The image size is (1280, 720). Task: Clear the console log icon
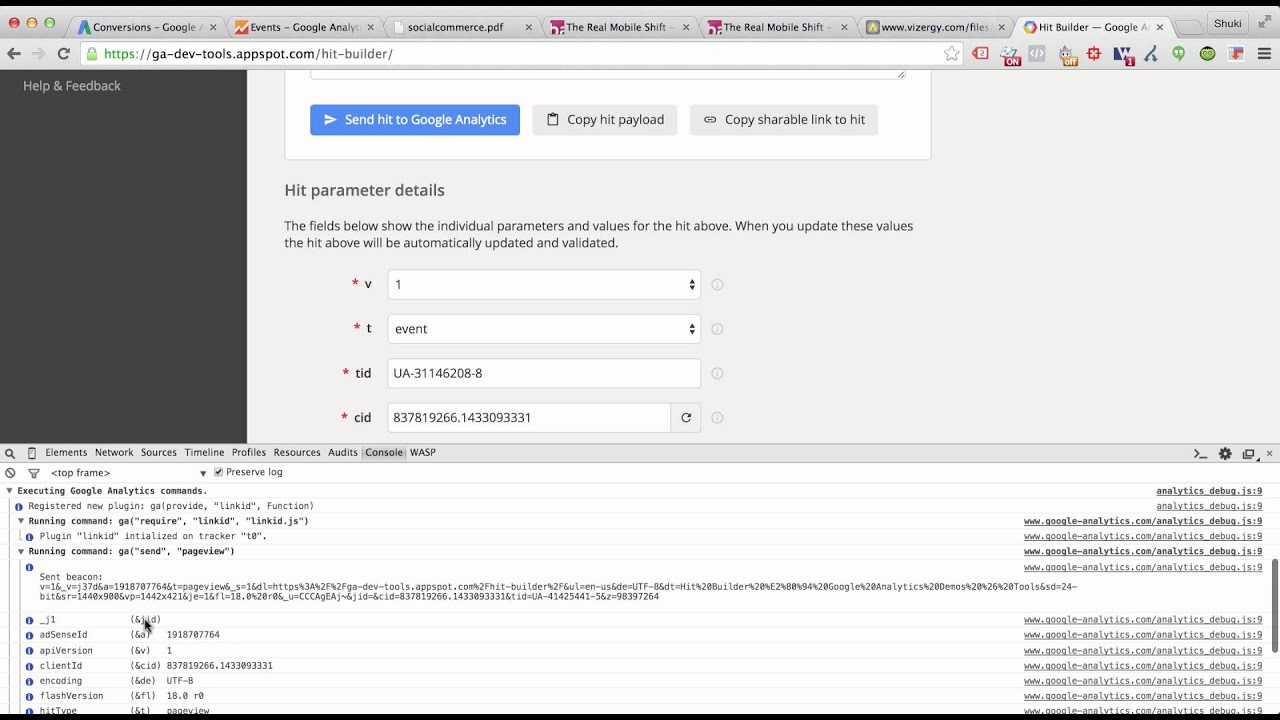click(x=10, y=473)
